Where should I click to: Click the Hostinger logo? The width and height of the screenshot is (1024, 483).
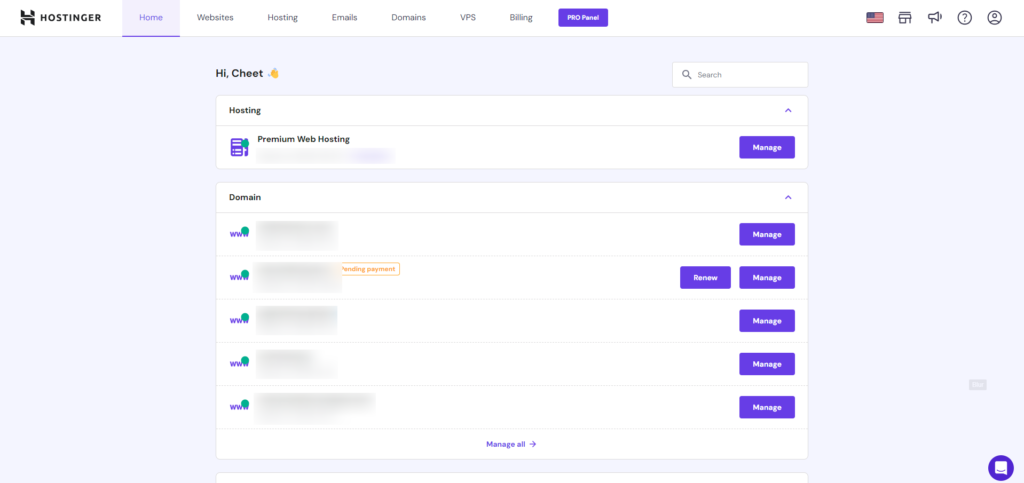pyautogui.click(x=60, y=18)
